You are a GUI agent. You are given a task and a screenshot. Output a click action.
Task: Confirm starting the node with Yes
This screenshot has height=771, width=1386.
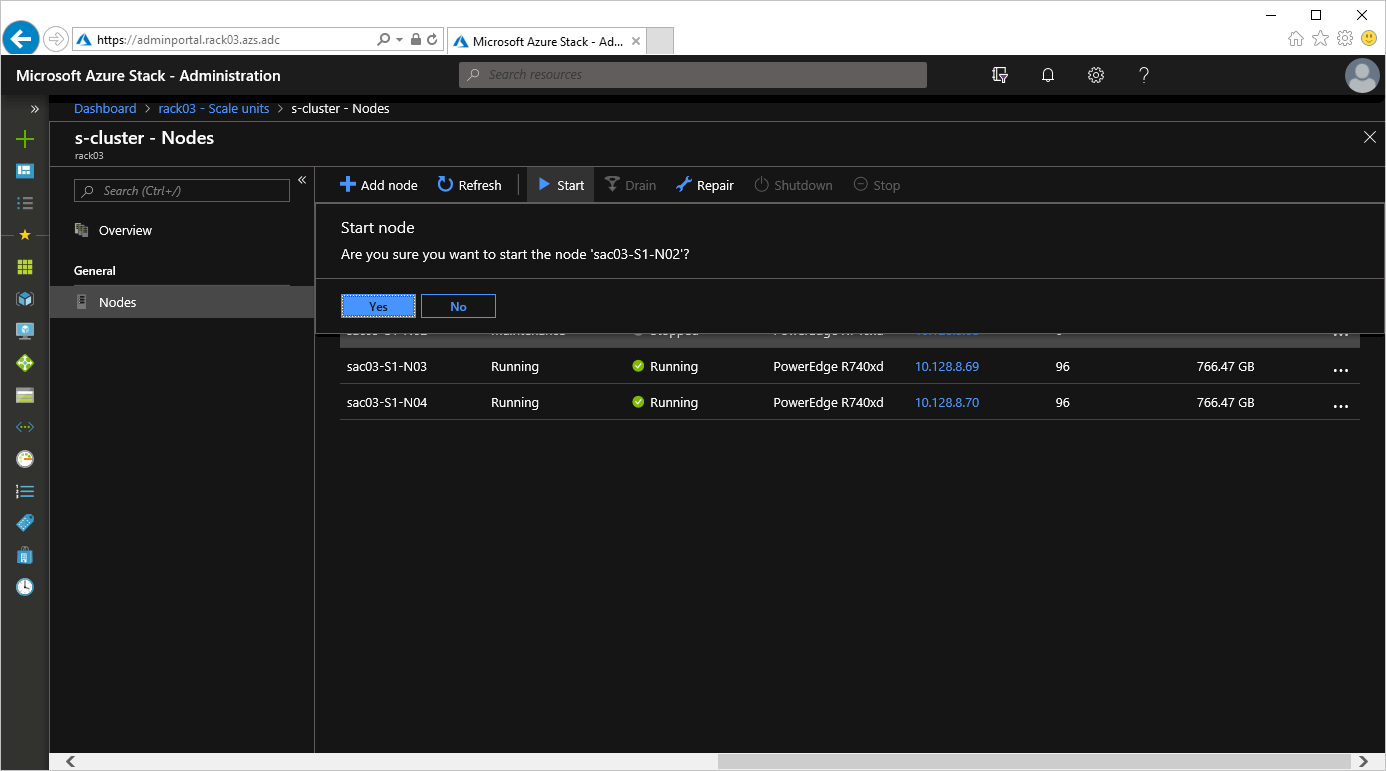378,306
